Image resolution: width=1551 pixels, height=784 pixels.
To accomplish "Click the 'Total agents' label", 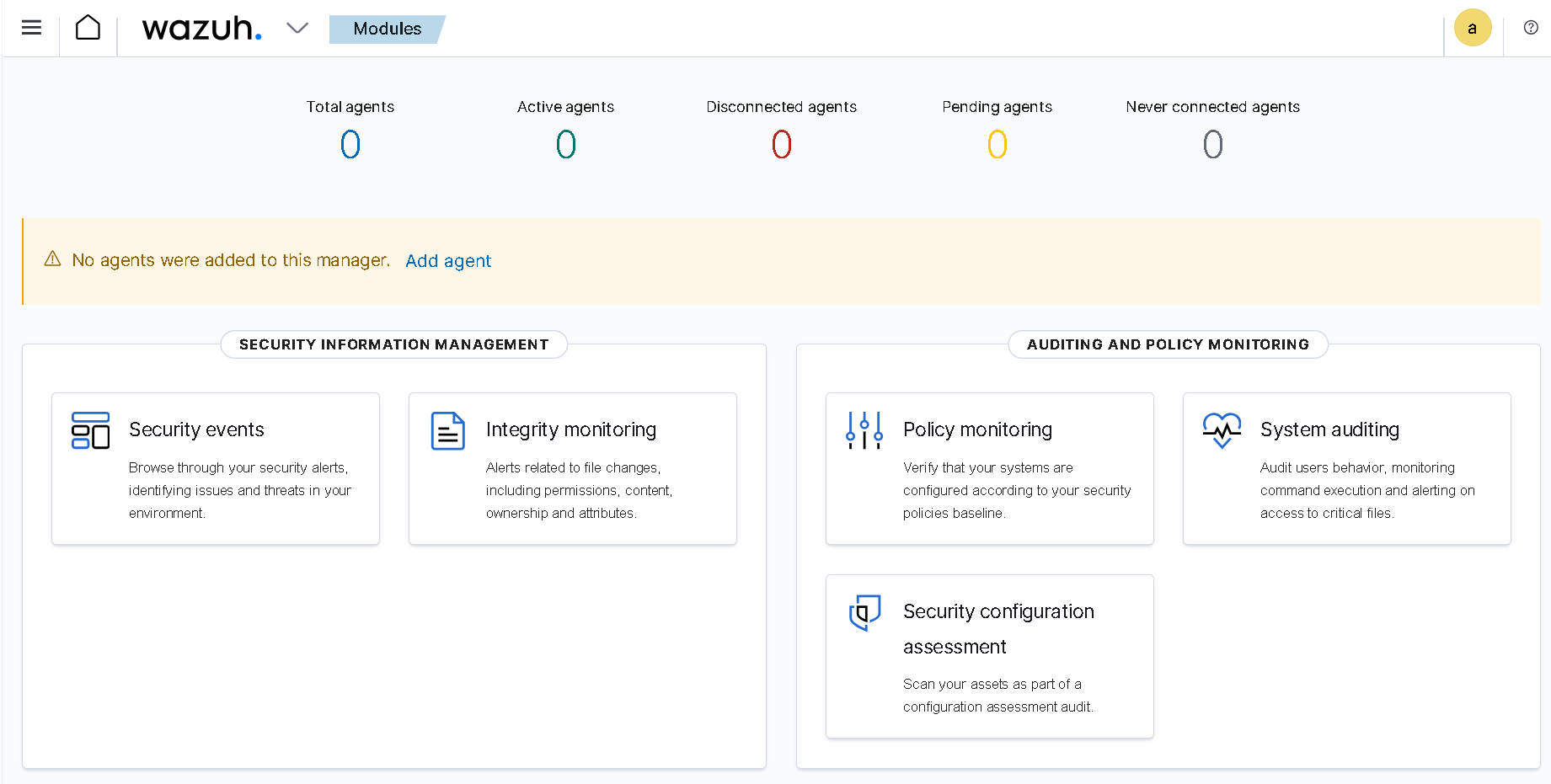I will click(x=350, y=107).
